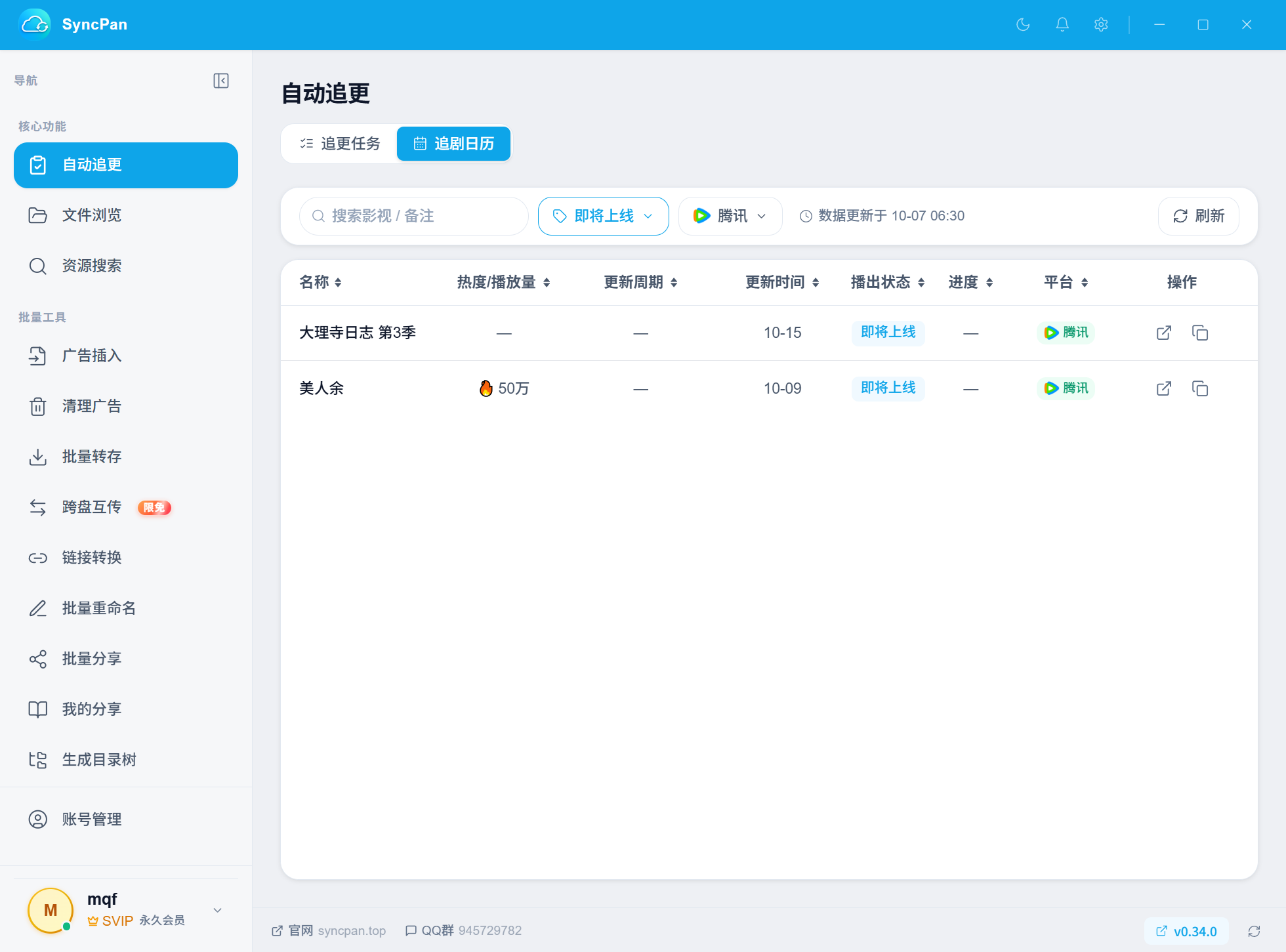The height and width of the screenshot is (952, 1286).
Task: Select 清理广告 in sidebar
Action: [126, 406]
